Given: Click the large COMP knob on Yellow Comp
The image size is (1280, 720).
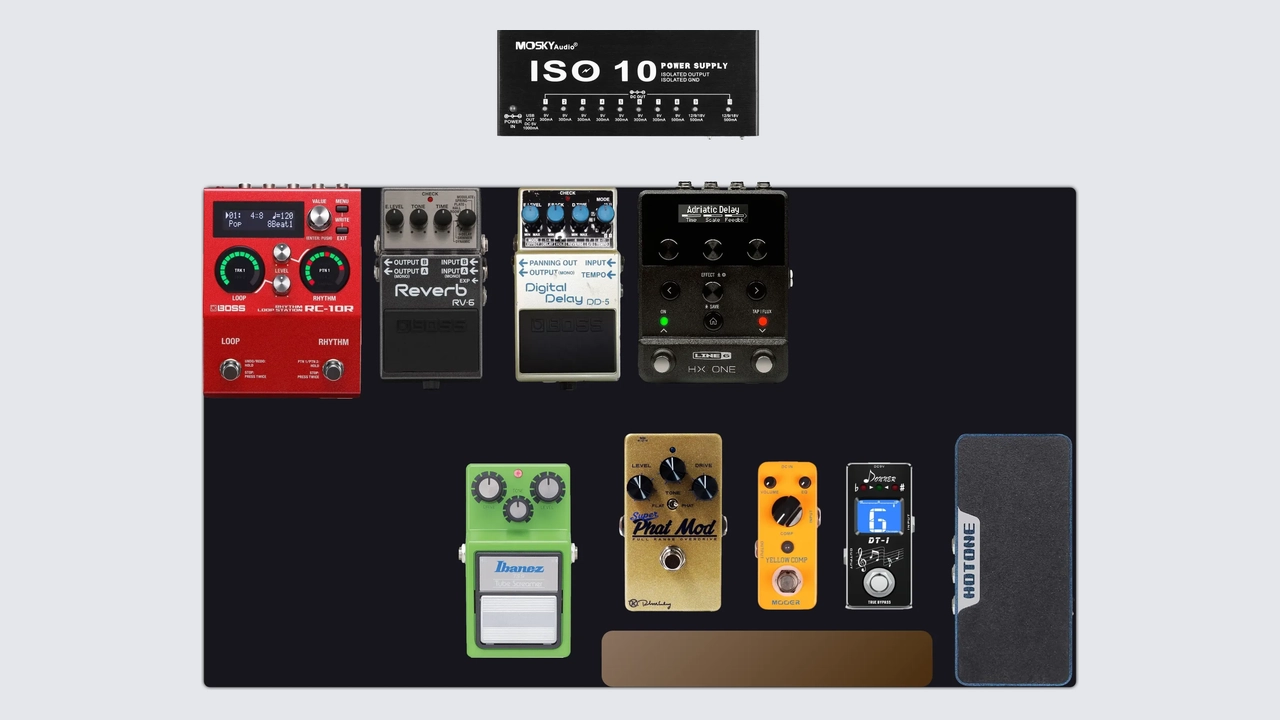Looking at the screenshot, I should coord(787,511).
